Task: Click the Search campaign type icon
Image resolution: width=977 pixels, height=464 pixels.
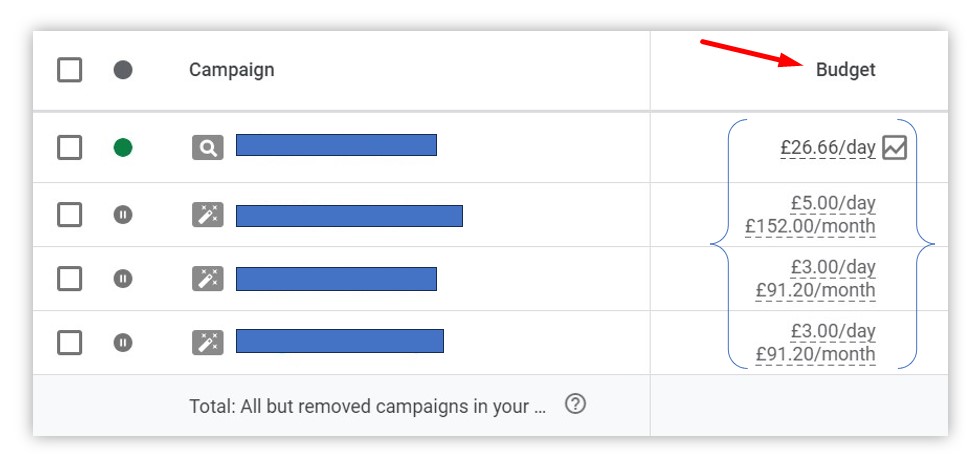Action: pos(207,148)
